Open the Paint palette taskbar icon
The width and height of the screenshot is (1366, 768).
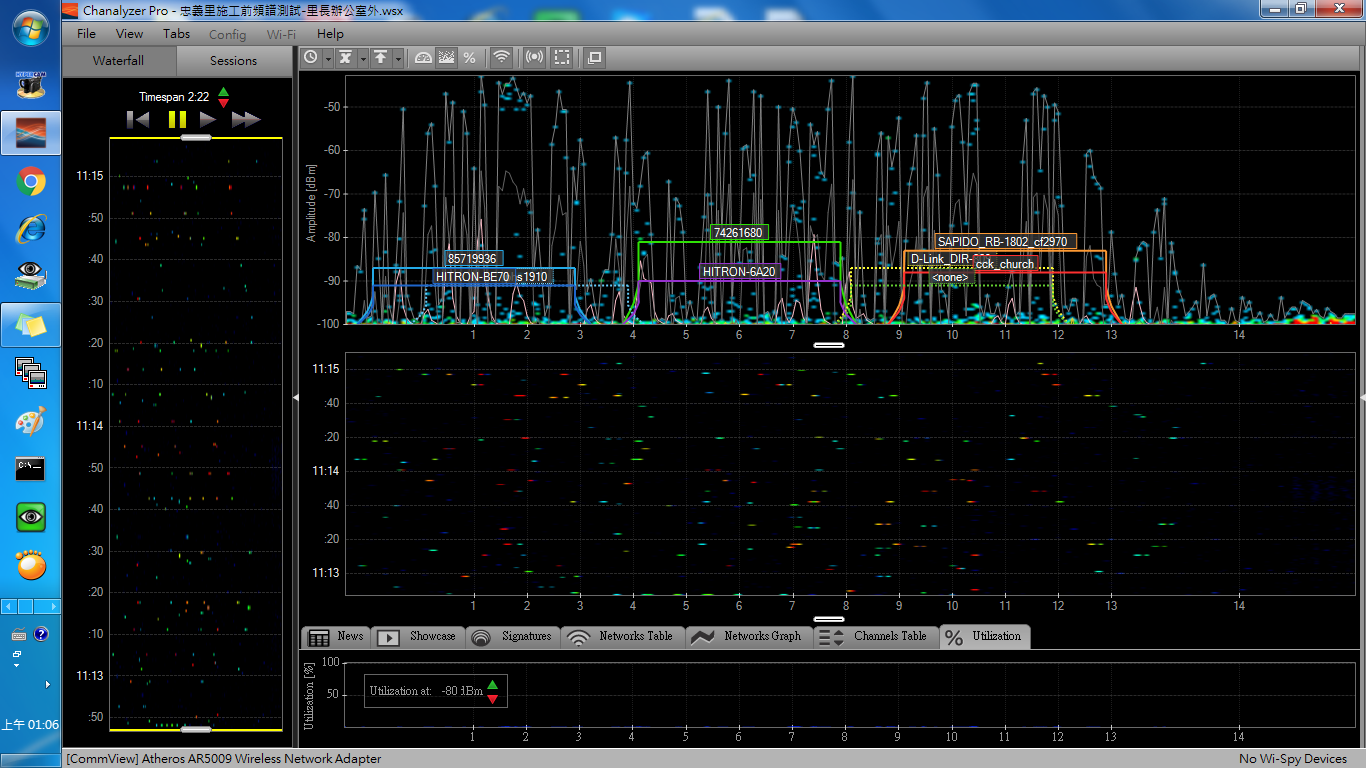(x=31, y=421)
